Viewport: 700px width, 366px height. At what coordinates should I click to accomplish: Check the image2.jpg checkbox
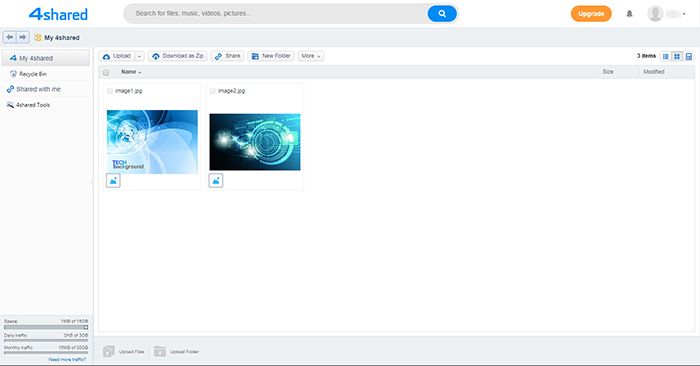pyautogui.click(x=212, y=91)
